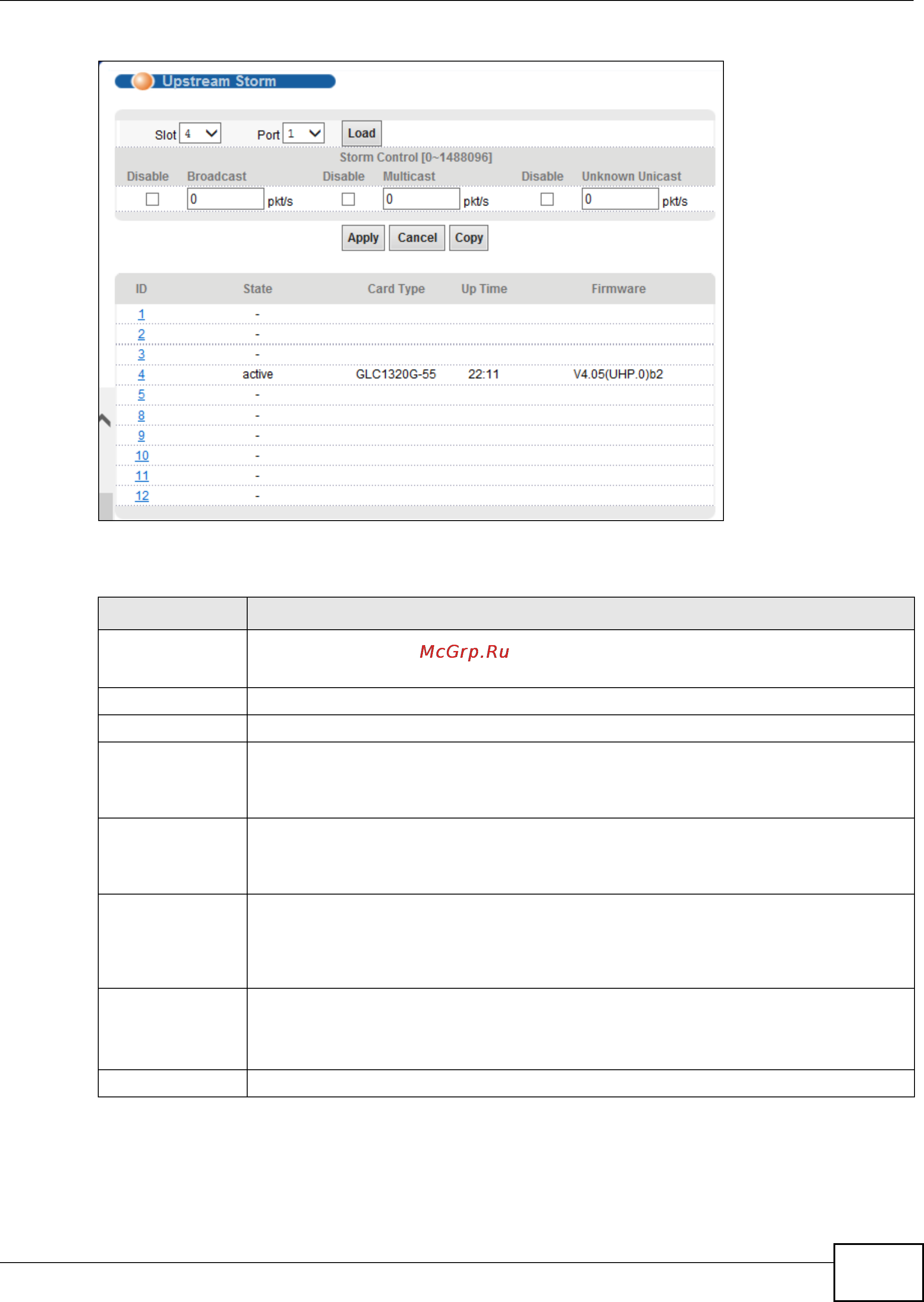Open the Slot dropdown
This screenshot has height=1302, width=924.
tap(200, 134)
